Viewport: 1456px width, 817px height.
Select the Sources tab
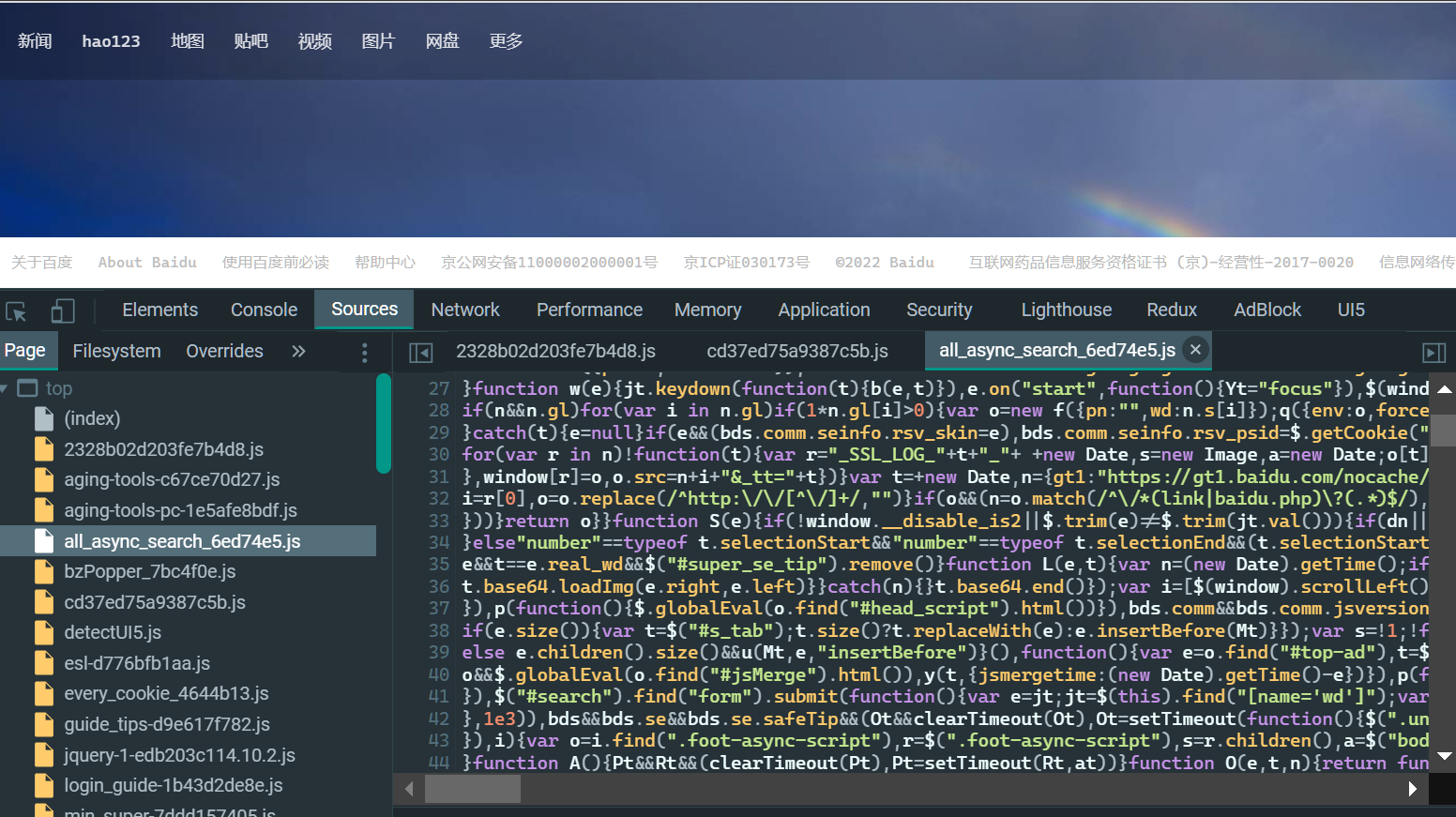click(364, 309)
